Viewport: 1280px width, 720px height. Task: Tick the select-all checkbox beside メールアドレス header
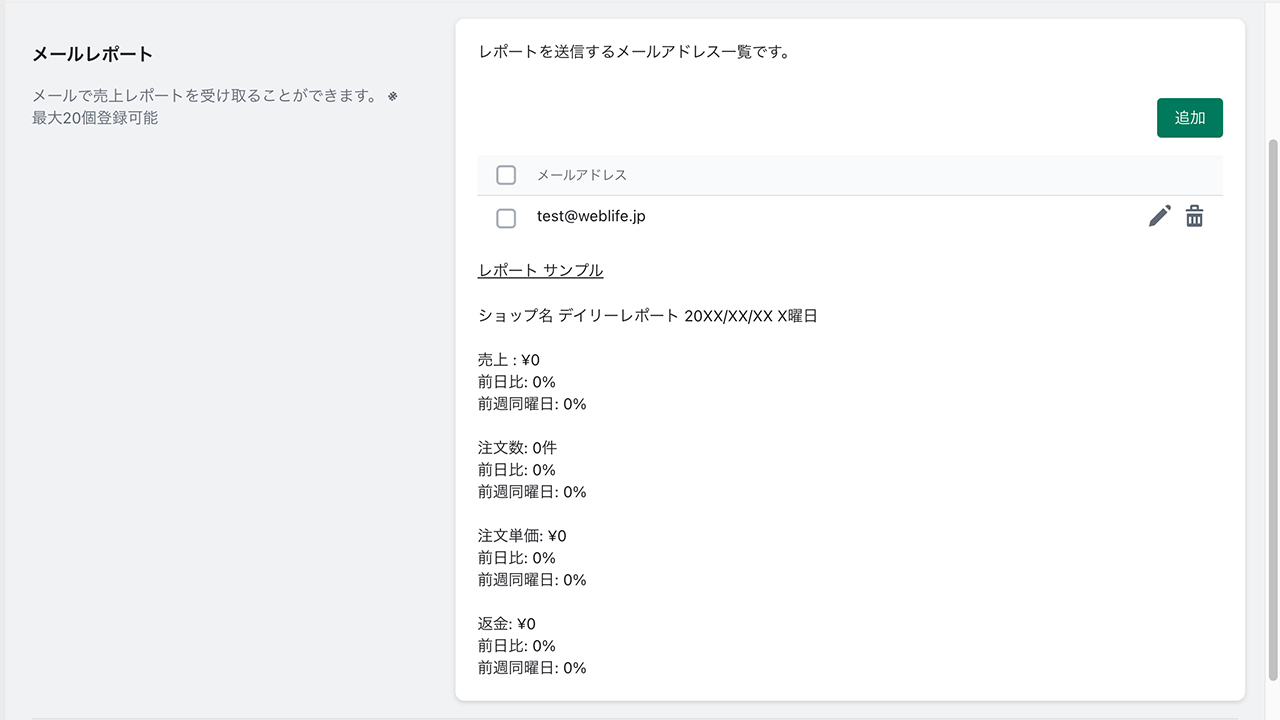pyautogui.click(x=506, y=175)
